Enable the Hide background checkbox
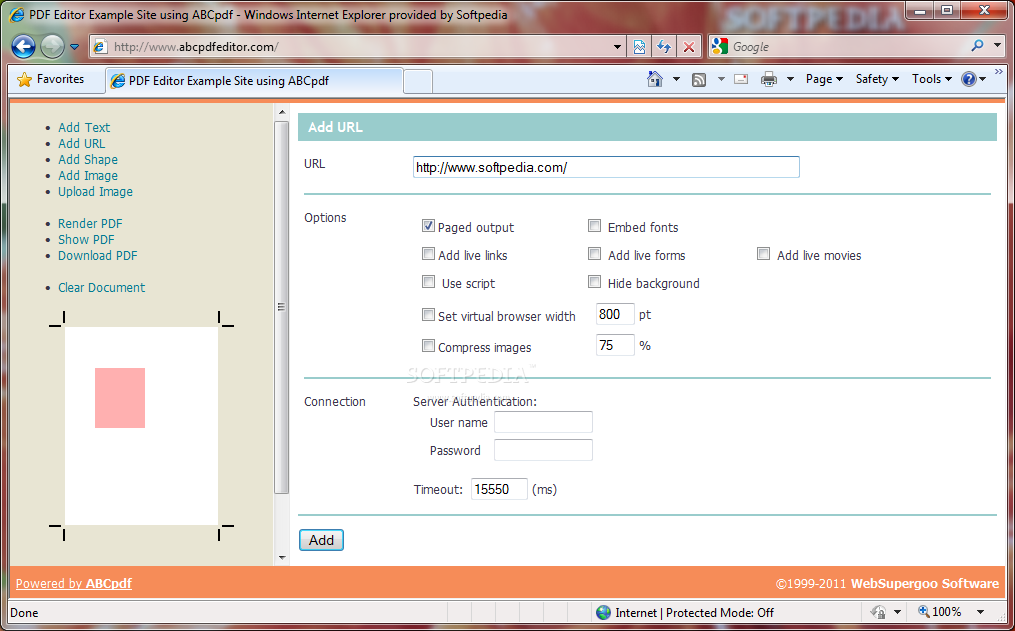Image resolution: width=1015 pixels, height=631 pixels. [x=594, y=282]
